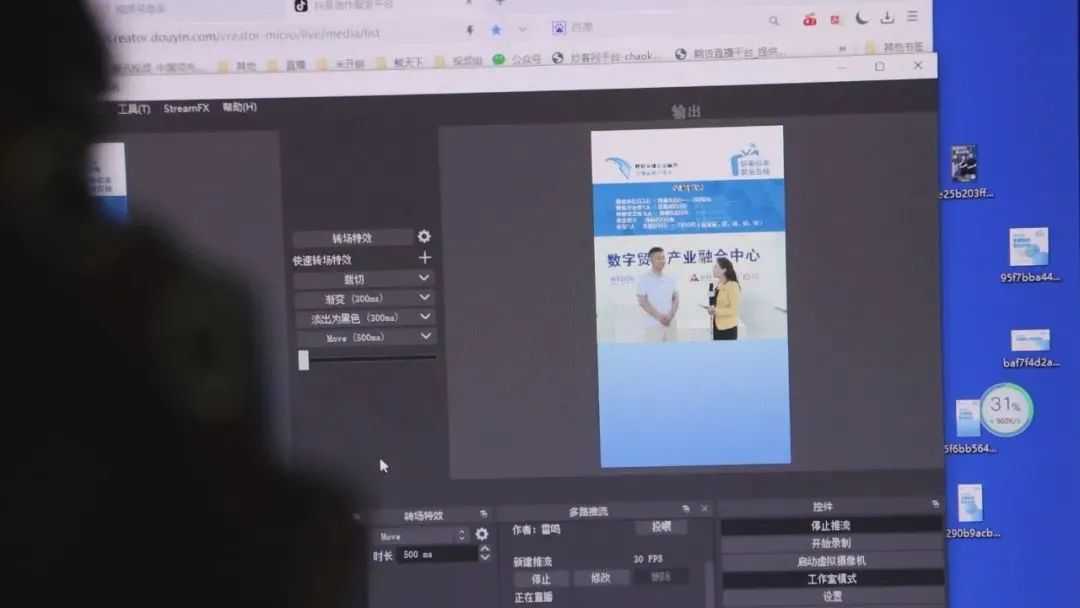This screenshot has height=608, width=1080.
Task: Open the StreamFX menu
Action: point(186,108)
